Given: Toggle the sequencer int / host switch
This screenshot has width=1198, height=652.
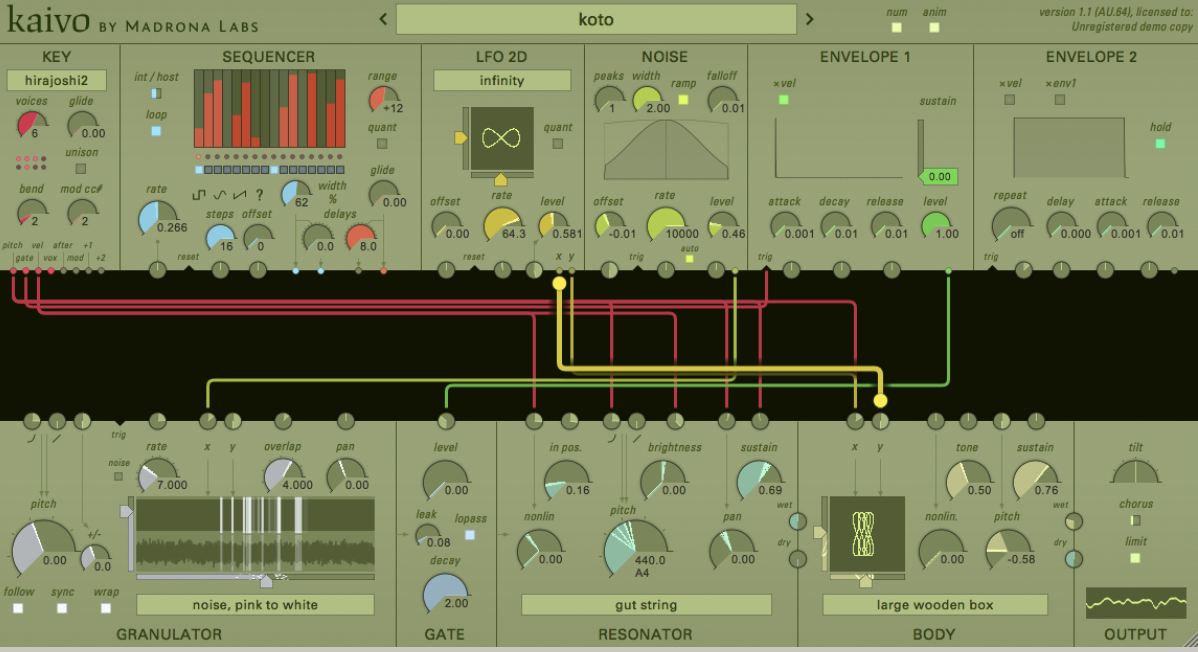Looking at the screenshot, I should 156,93.
